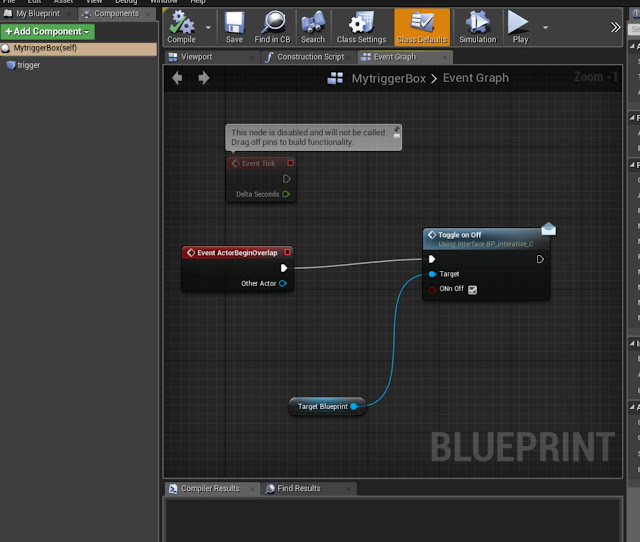The height and width of the screenshot is (542, 640).
Task: Navigate forward with the right arrow
Action: tap(204, 78)
